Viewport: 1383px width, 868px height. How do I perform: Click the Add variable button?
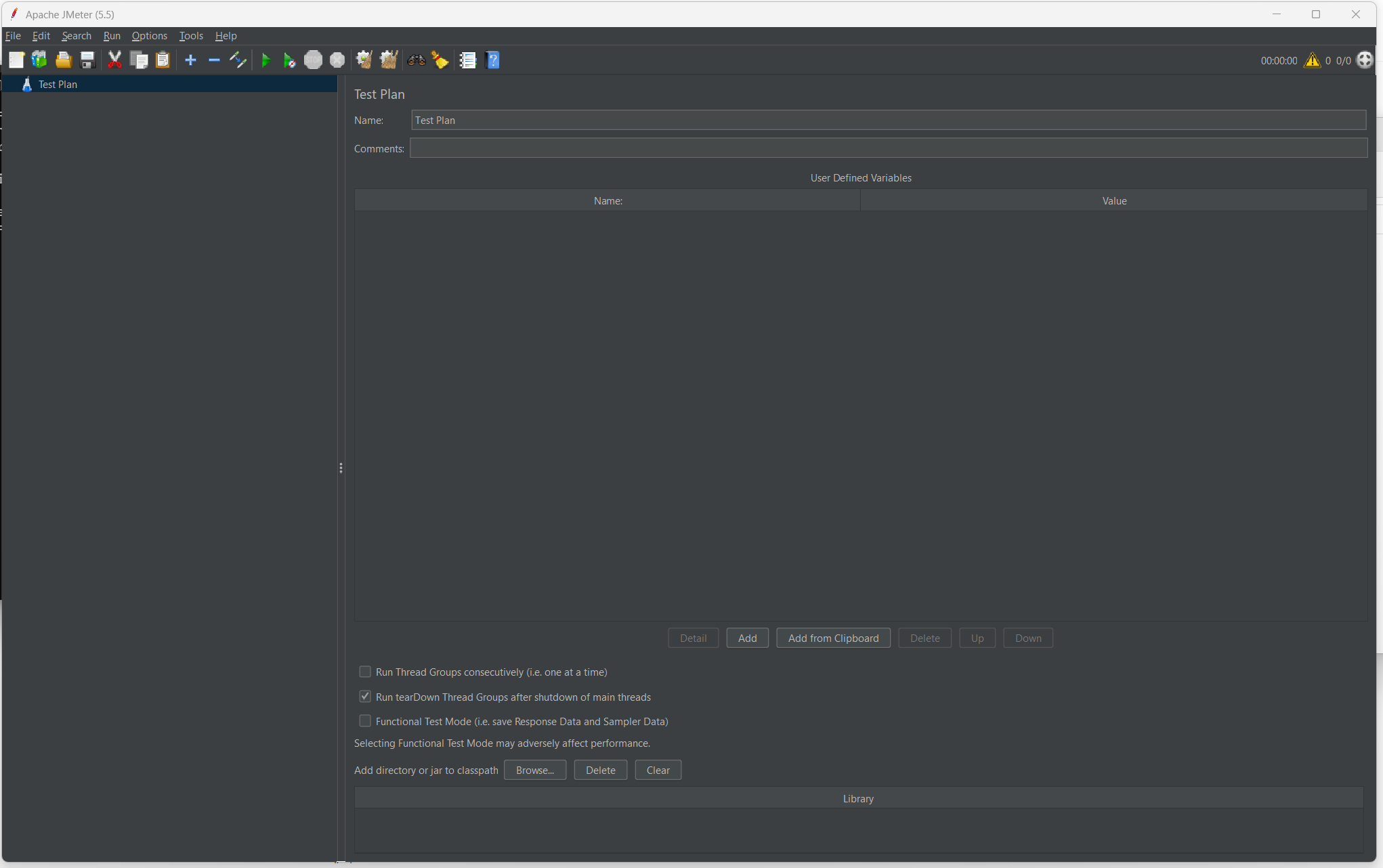click(x=748, y=638)
